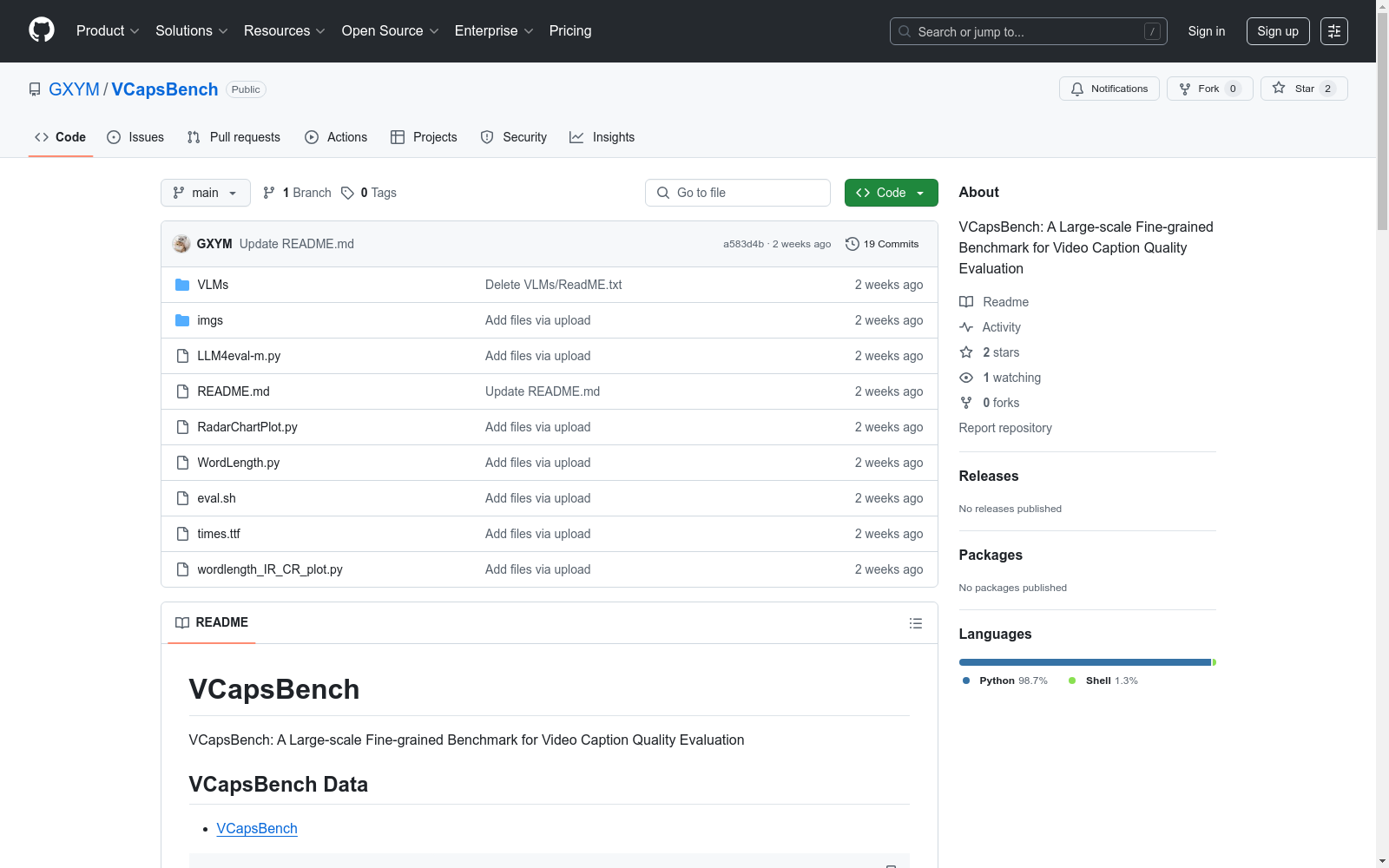This screenshot has width=1389, height=868.
Task: Fork the repository
Action: click(1210, 89)
